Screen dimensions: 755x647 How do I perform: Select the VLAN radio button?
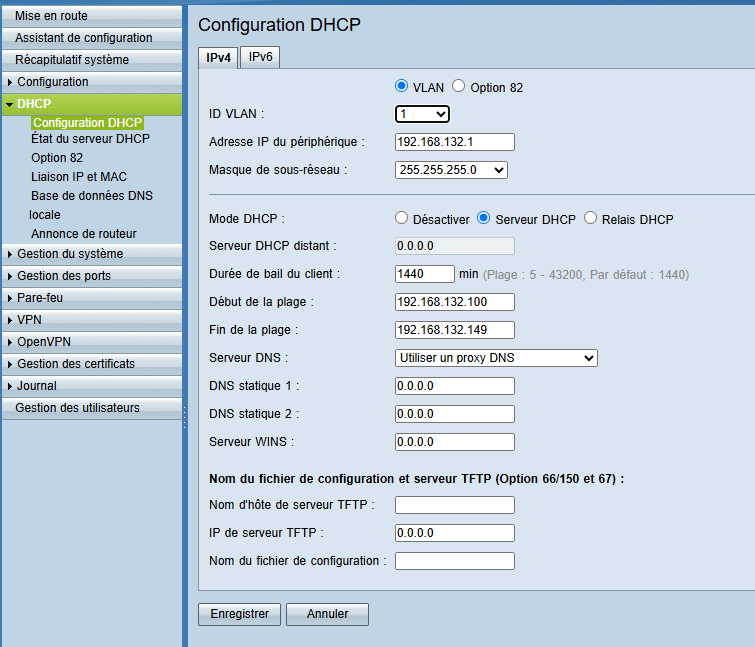(x=402, y=87)
